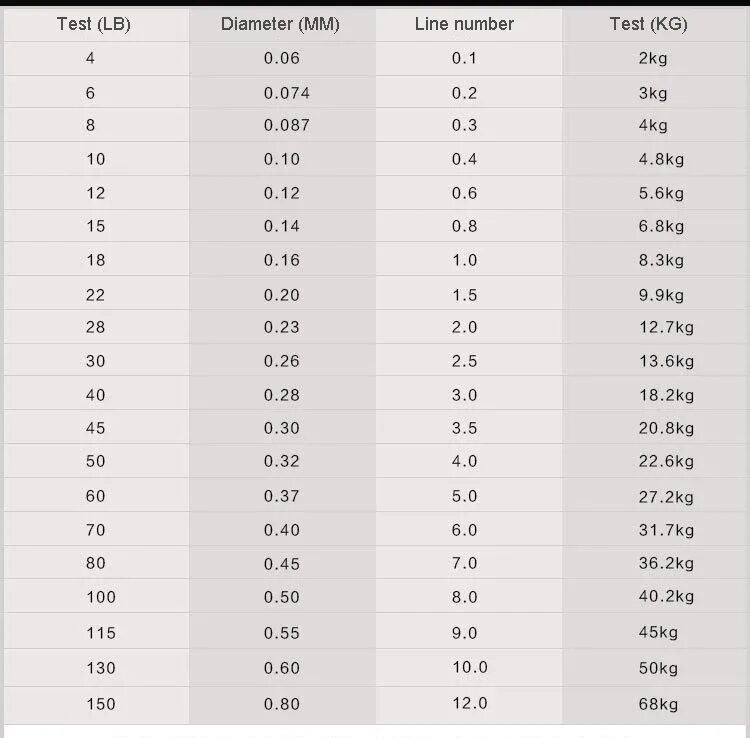Click the 12.7kg test value

click(x=666, y=328)
